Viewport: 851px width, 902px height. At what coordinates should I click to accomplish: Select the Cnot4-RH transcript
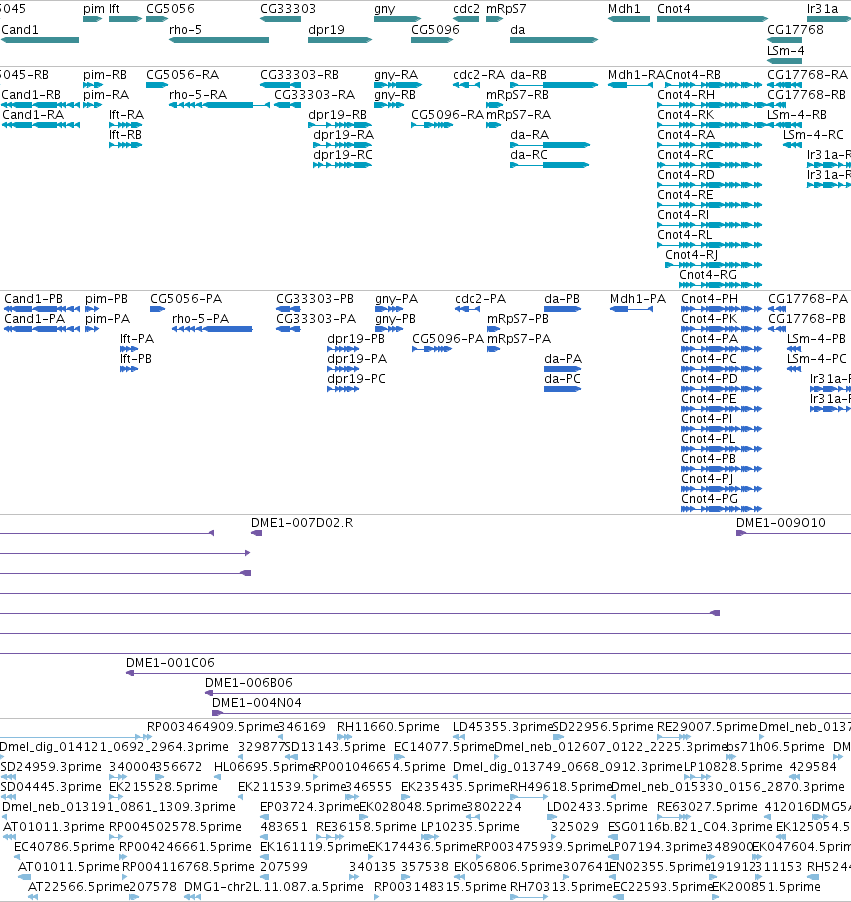tap(709, 105)
